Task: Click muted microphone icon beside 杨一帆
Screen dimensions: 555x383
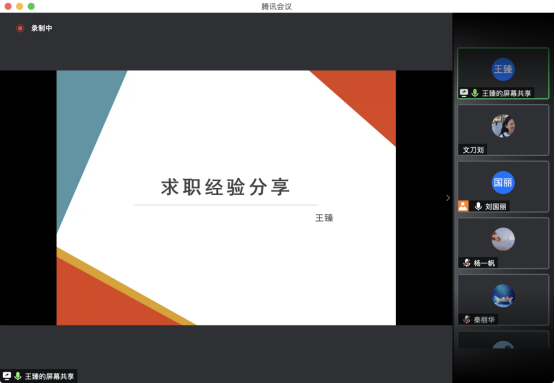Action: (467, 263)
